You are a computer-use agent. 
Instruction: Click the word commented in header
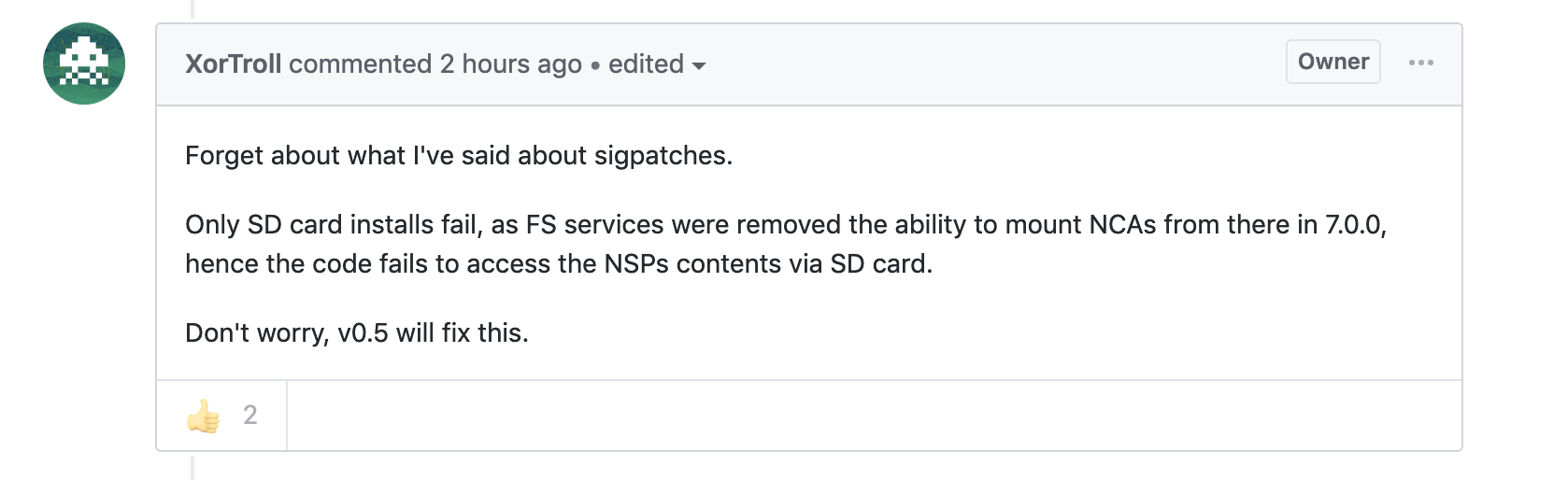(360, 64)
